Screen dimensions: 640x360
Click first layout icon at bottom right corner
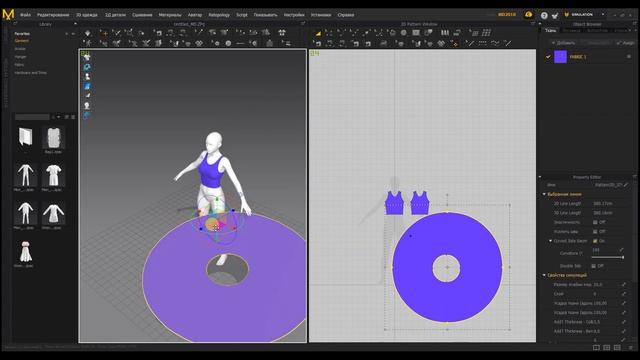point(596,347)
